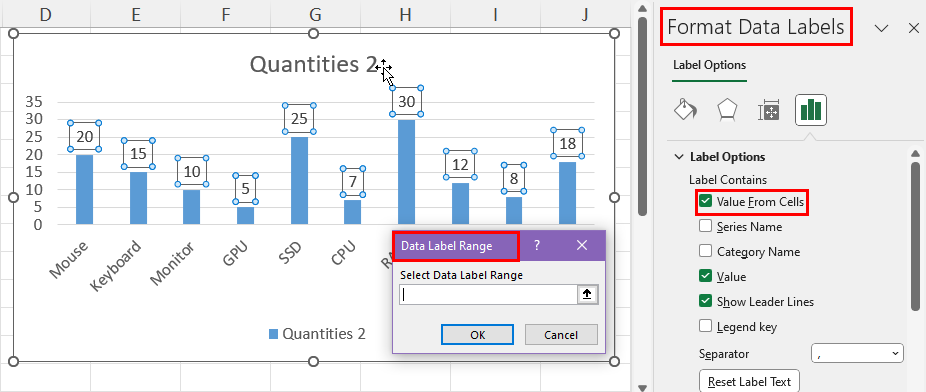Open Fill & Line options icon
The image size is (926, 392).
tap(685, 110)
